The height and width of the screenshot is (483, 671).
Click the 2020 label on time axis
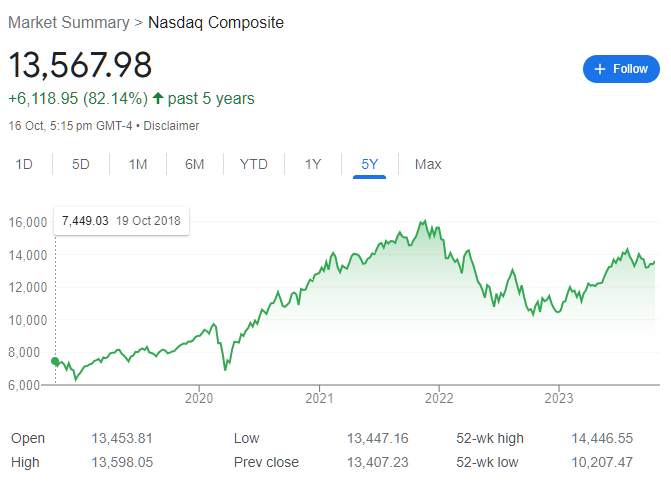pos(199,397)
